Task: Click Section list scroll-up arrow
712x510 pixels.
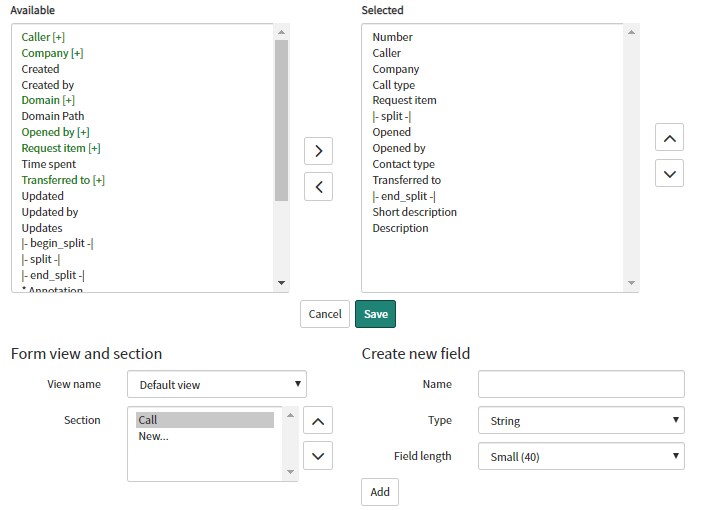Action: (291, 415)
